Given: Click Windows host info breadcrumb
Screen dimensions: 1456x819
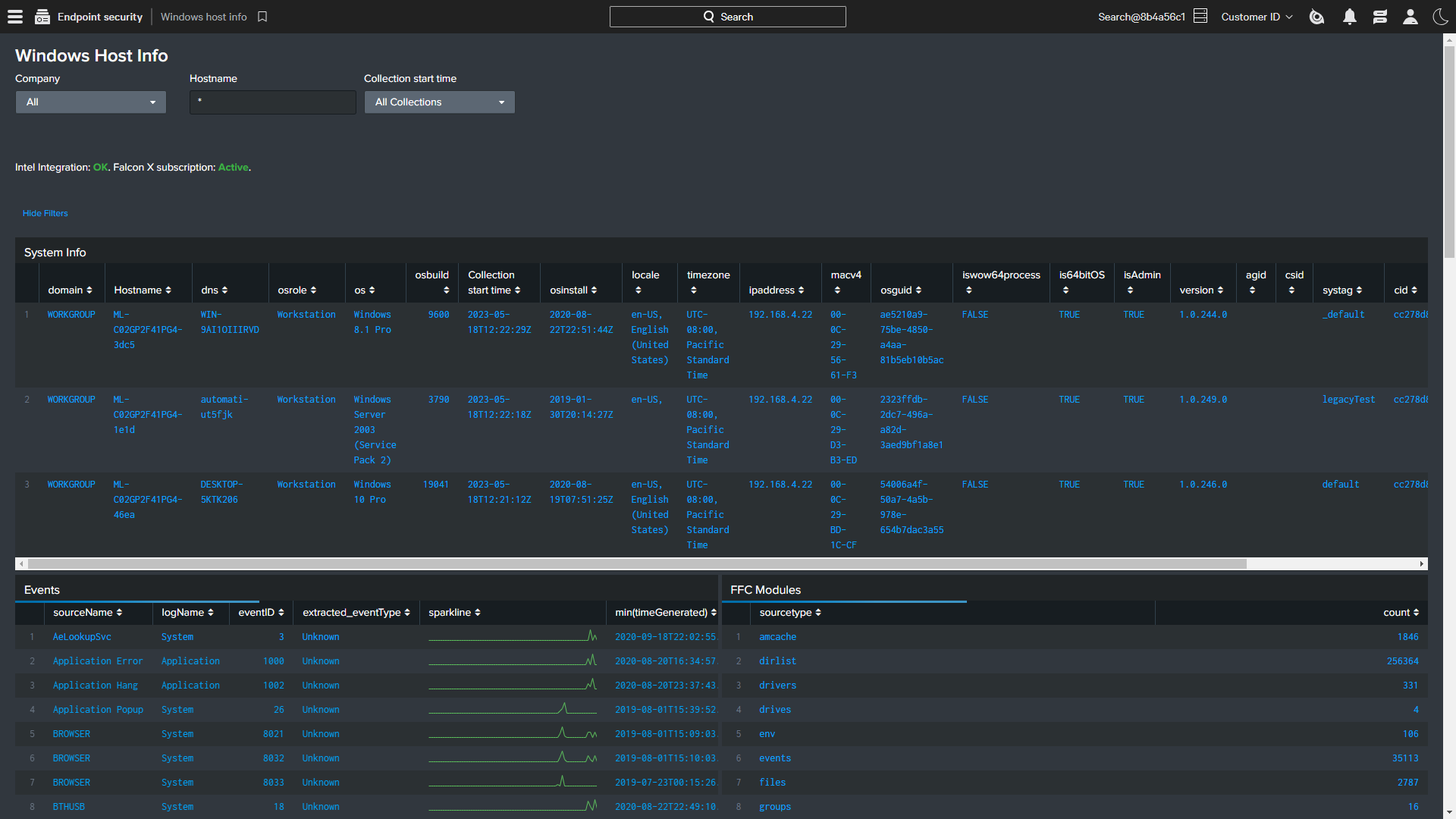Looking at the screenshot, I should [x=204, y=17].
